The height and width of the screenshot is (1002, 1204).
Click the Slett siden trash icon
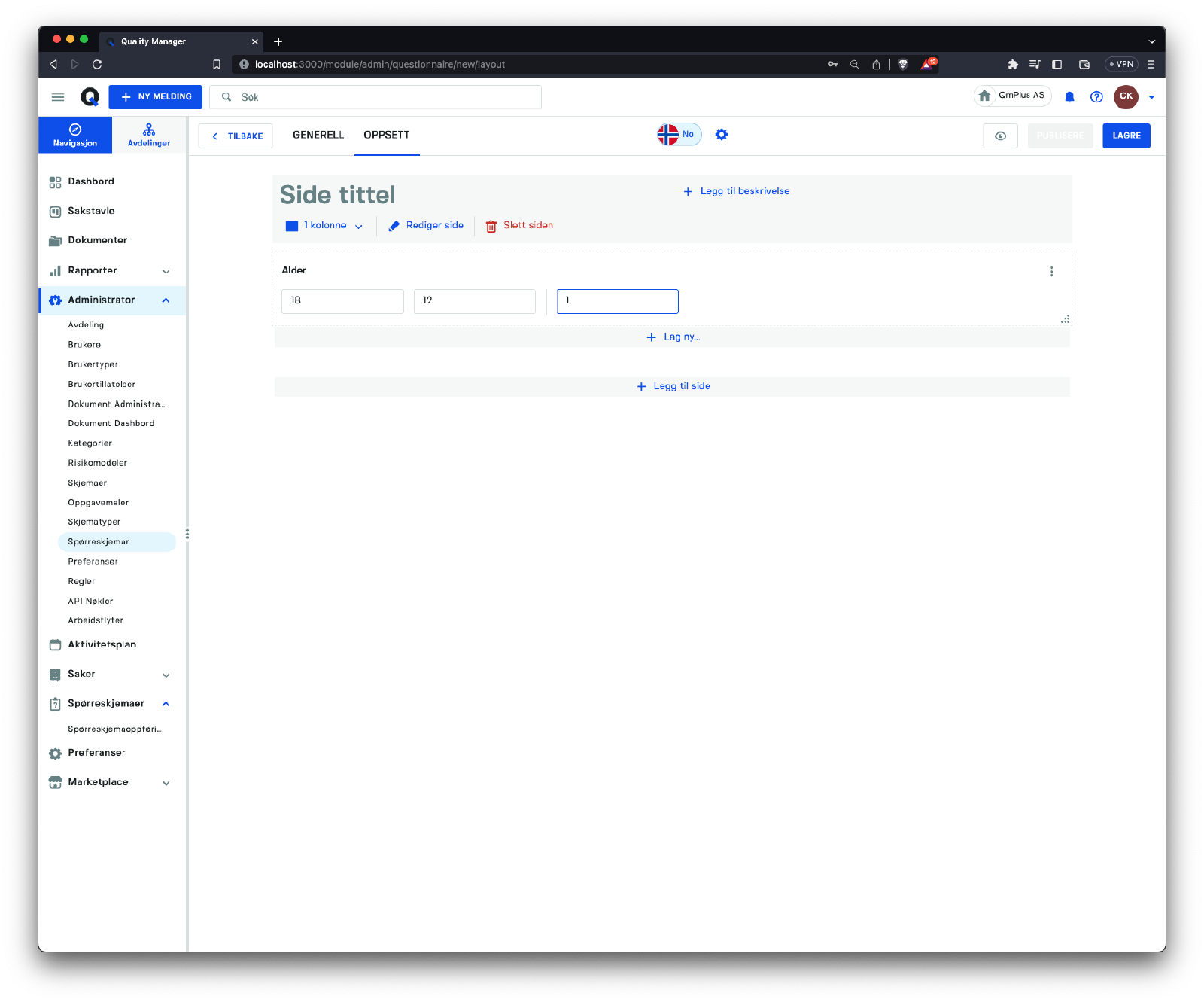tap(491, 226)
